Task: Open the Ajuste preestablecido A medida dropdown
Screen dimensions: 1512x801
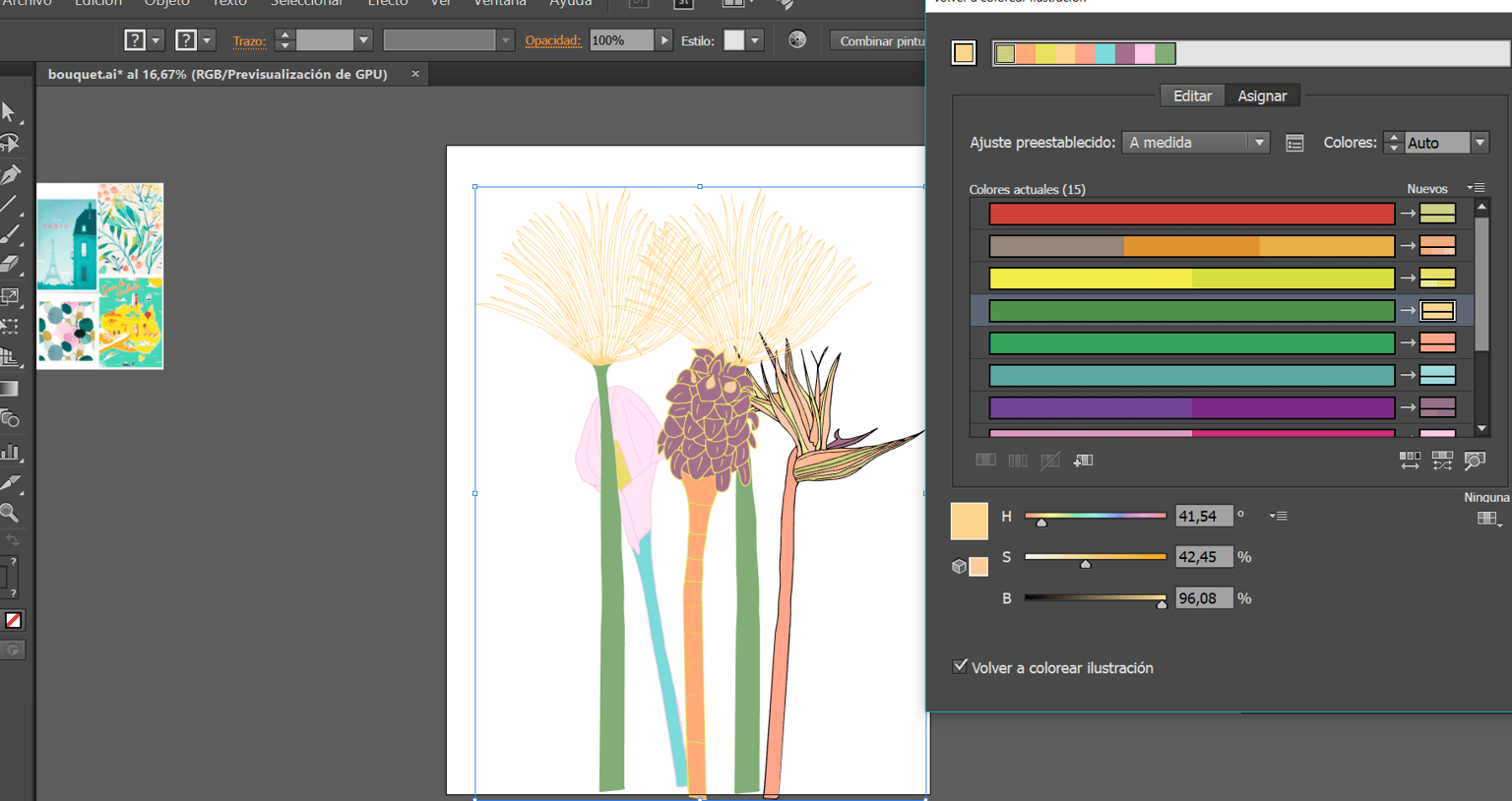Action: coord(1195,143)
